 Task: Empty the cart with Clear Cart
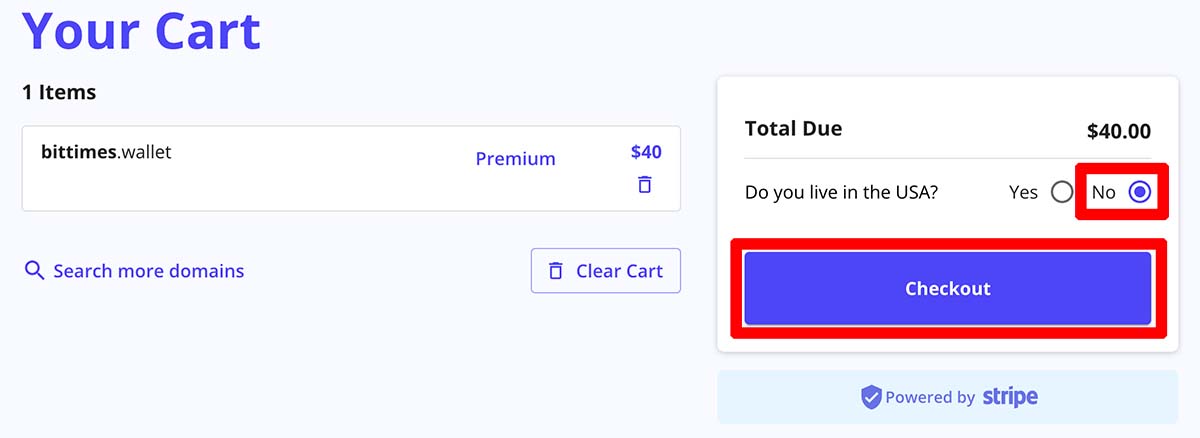pyautogui.click(x=606, y=271)
